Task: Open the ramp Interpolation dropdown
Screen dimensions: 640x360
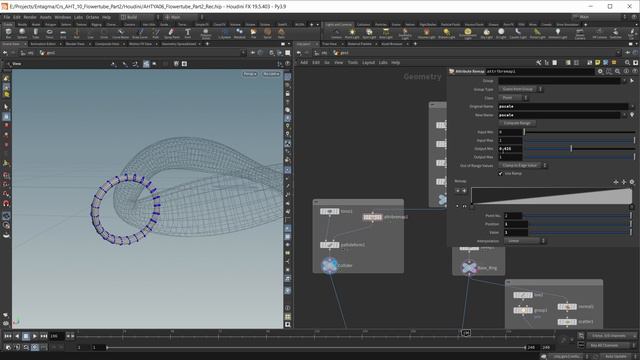Action: pyautogui.click(x=525, y=241)
